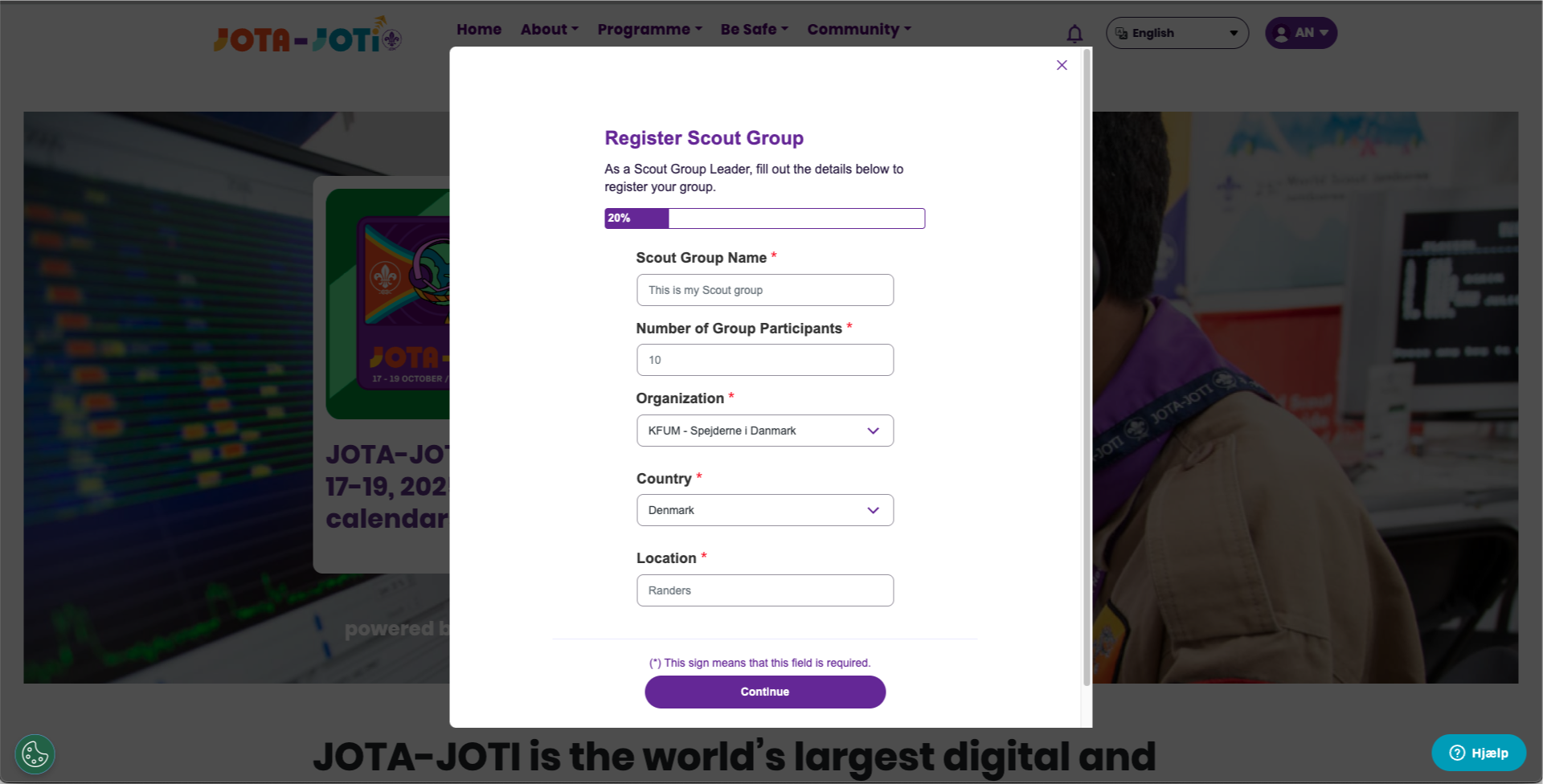
Task: Click the translate icon in language selector
Action: coord(1121,33)
